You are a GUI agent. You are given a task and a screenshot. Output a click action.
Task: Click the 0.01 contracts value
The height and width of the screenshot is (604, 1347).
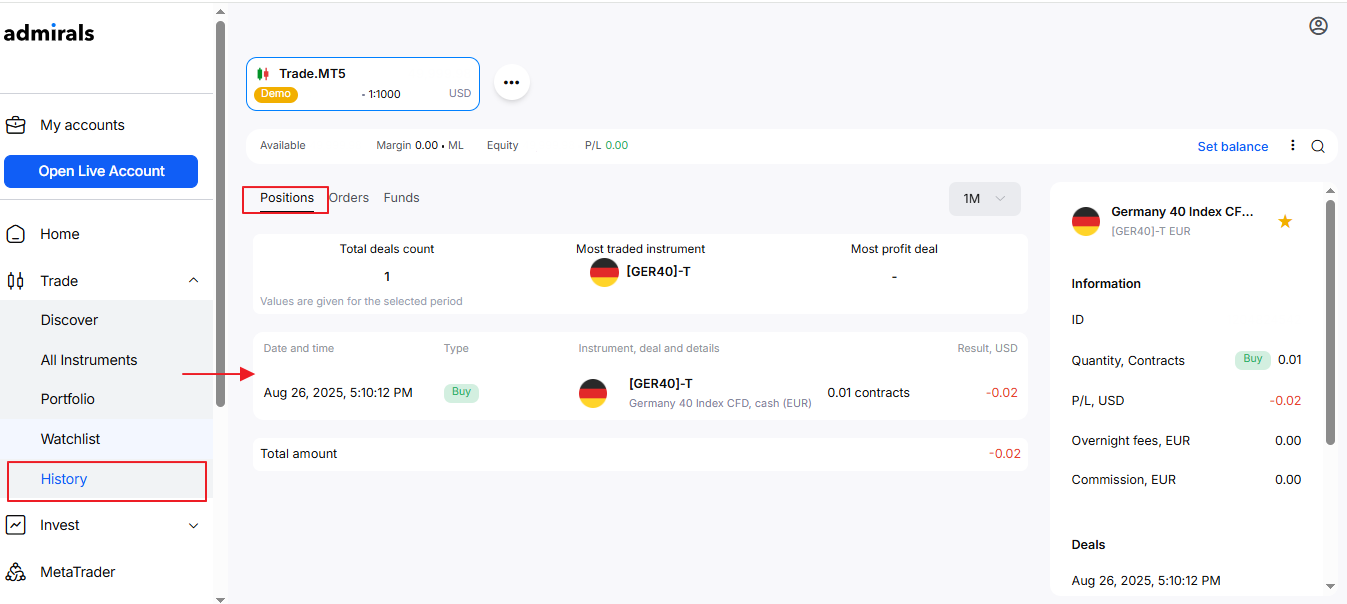pos(869,393)
